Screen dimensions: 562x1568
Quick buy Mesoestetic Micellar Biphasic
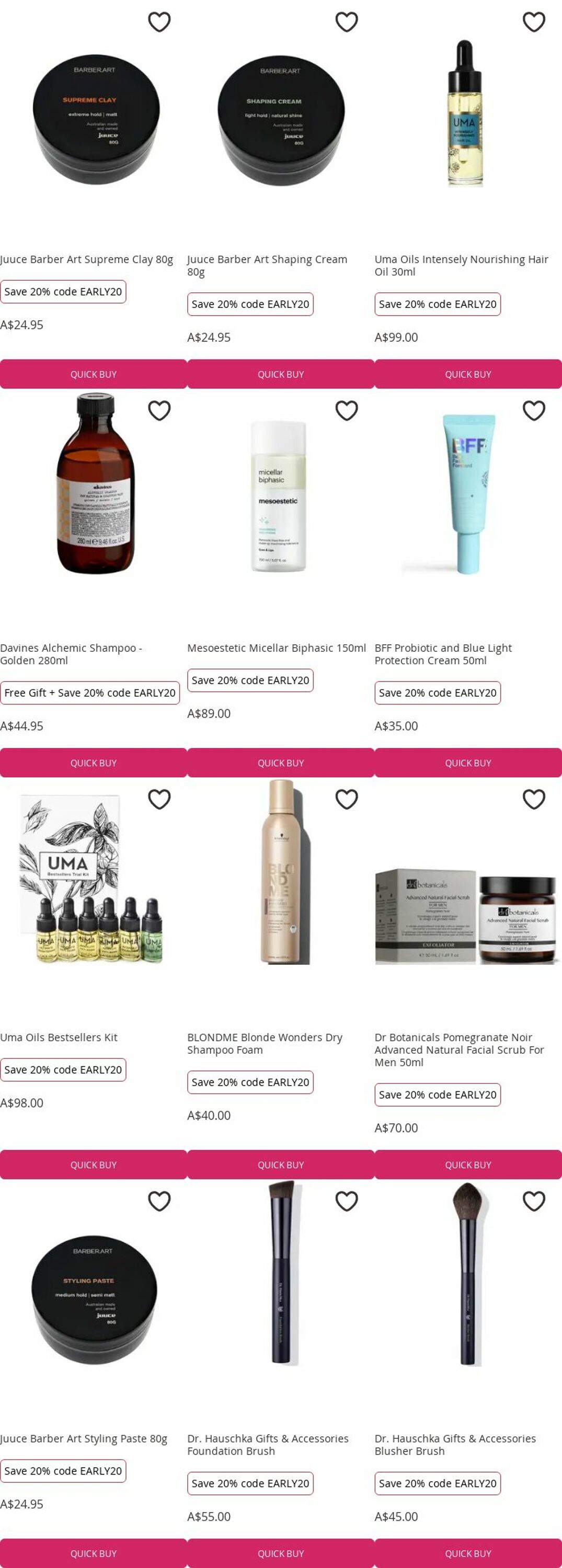(281, 763)
